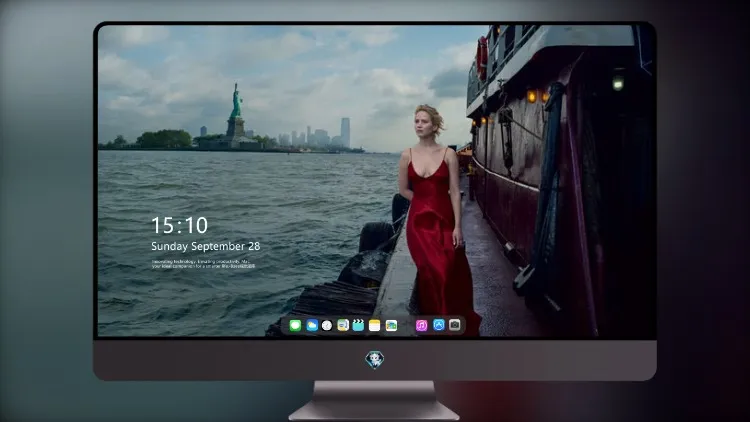The image size is (750, 422).
Task: Open the Weather app in dock
Action: pos(311,325)
